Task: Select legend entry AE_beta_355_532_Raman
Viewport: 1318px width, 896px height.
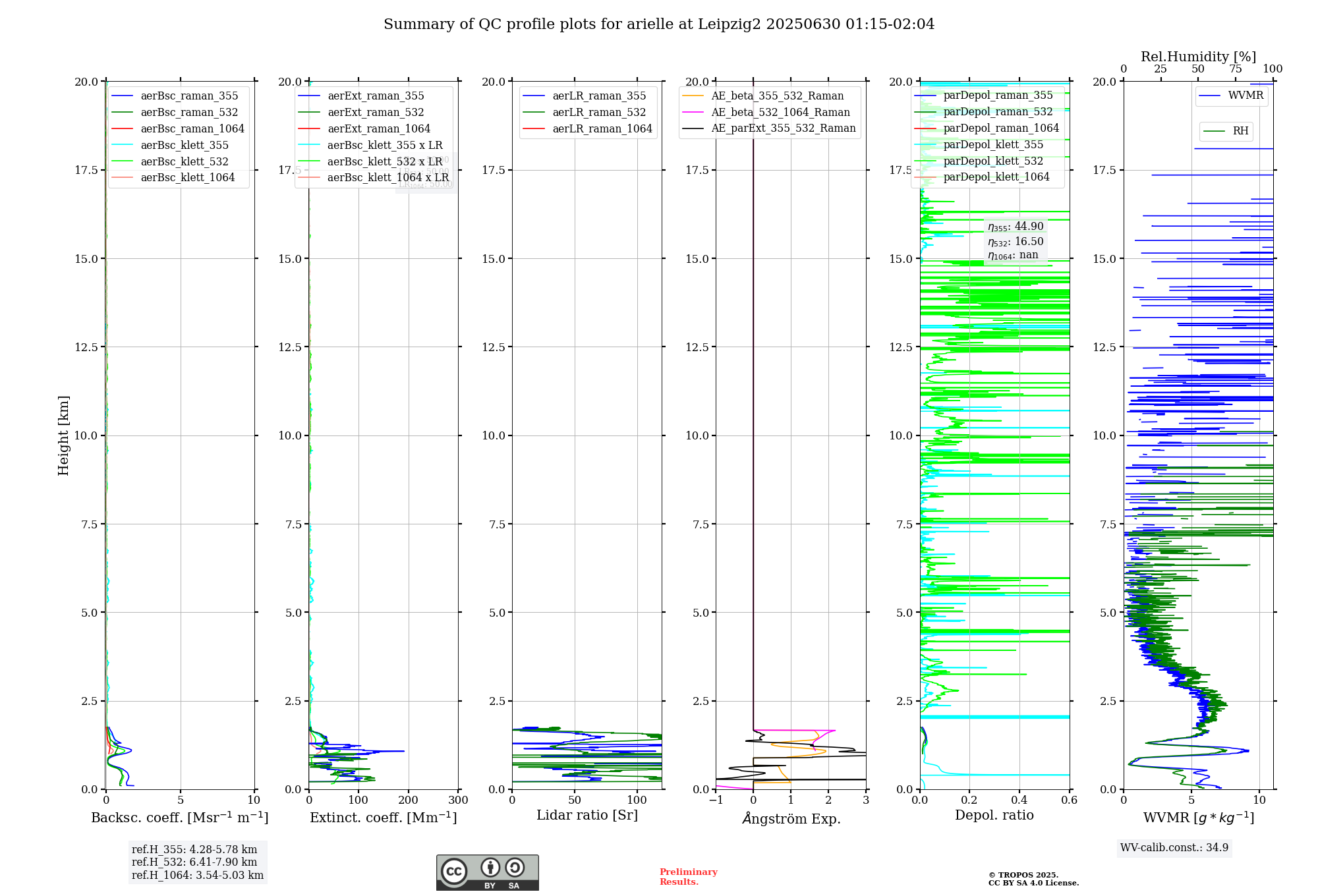Action: (x=763, y=96)
